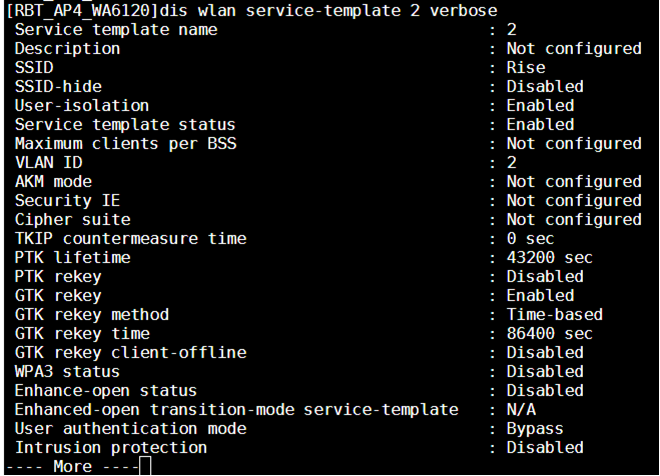Click the TKIP countermeasure time value
The width and height of the screenshot is (660, 476).
point(530,239)
